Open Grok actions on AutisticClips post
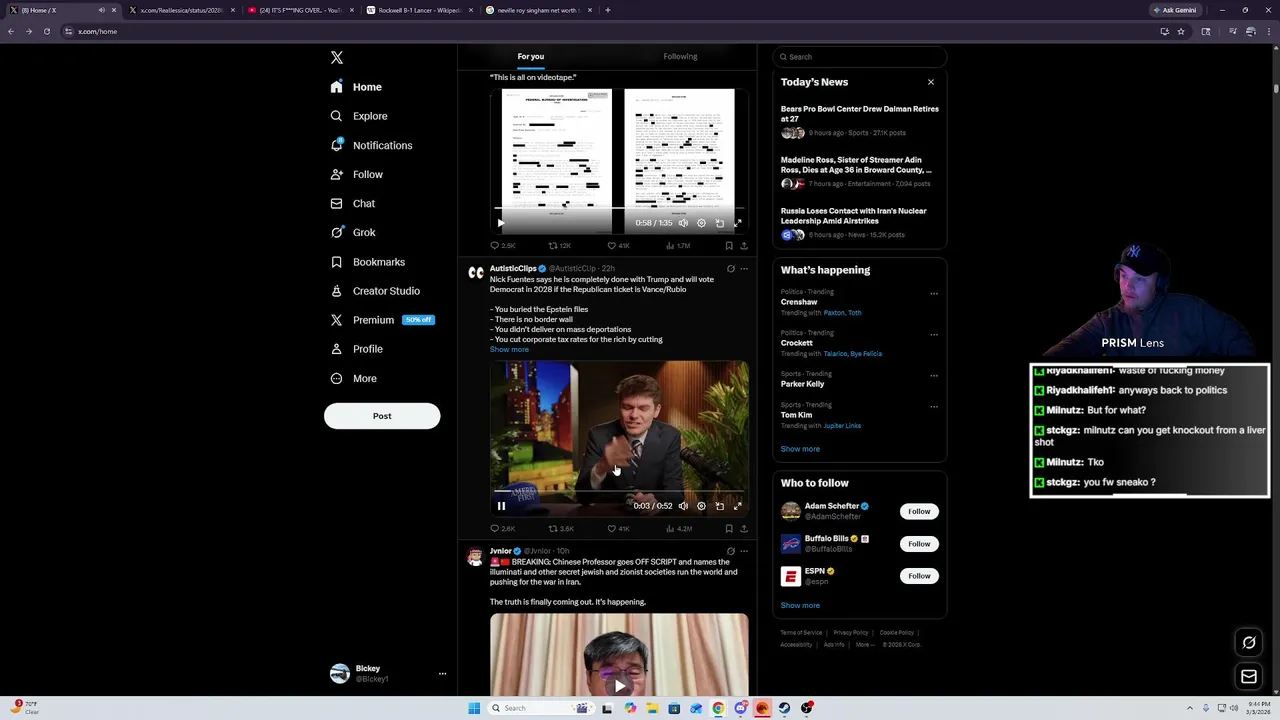 [x=731, y=269]
